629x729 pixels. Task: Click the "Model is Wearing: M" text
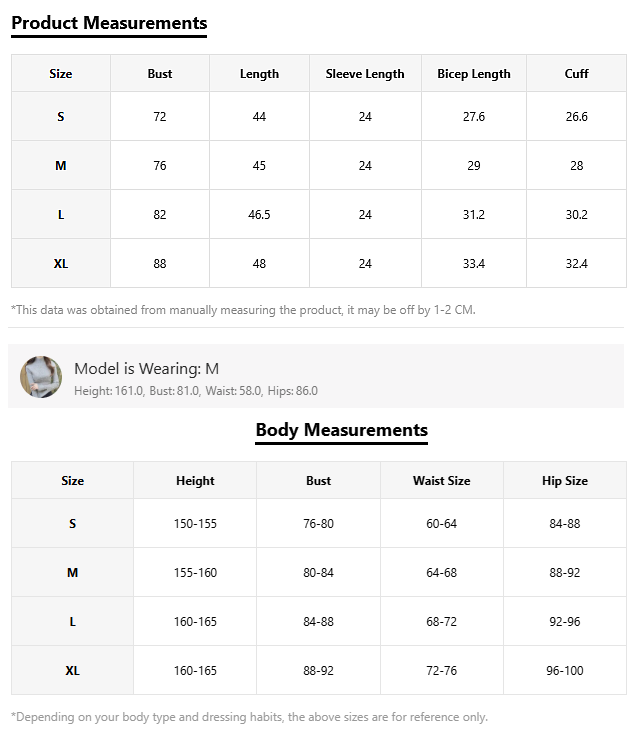(146, 369)
